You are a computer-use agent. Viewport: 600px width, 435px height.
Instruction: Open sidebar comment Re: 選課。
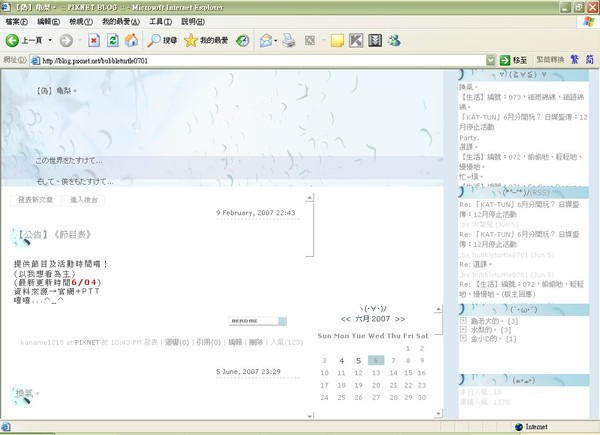(476, 264)
